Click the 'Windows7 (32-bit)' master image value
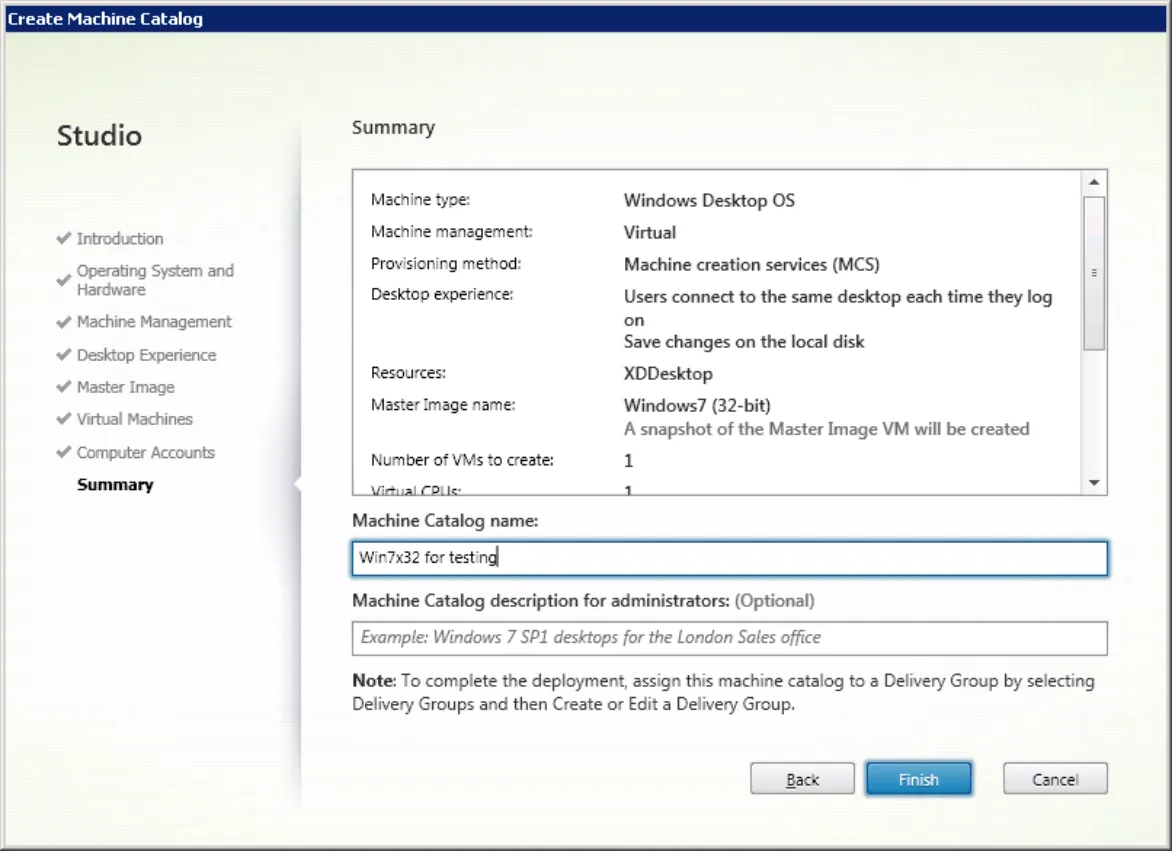 [x=697, y=406]
